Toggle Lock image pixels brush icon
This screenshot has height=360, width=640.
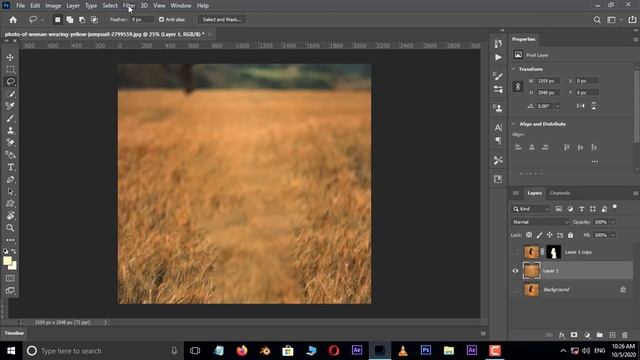point(539,235)
